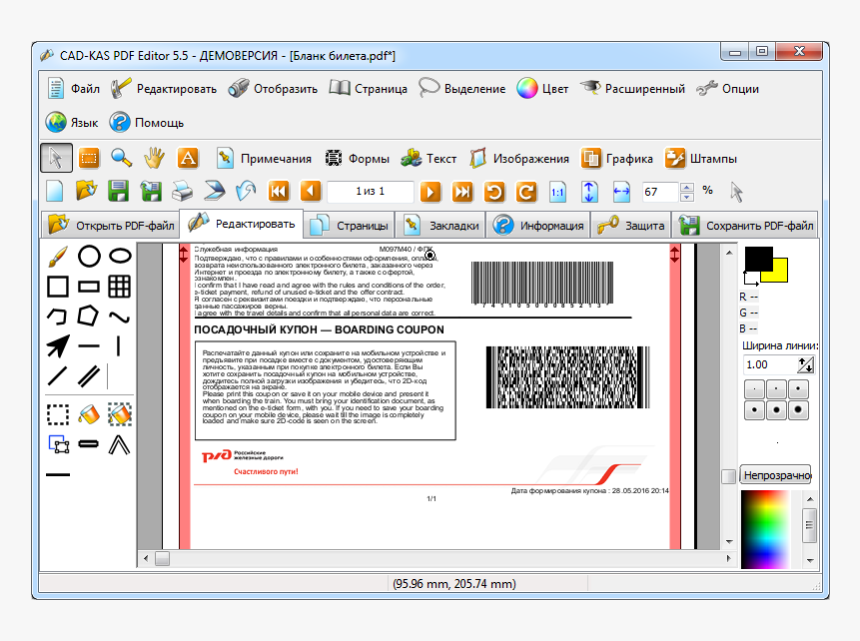
Task: Open the Расширенный menu
Action: (x=632, y=89)
